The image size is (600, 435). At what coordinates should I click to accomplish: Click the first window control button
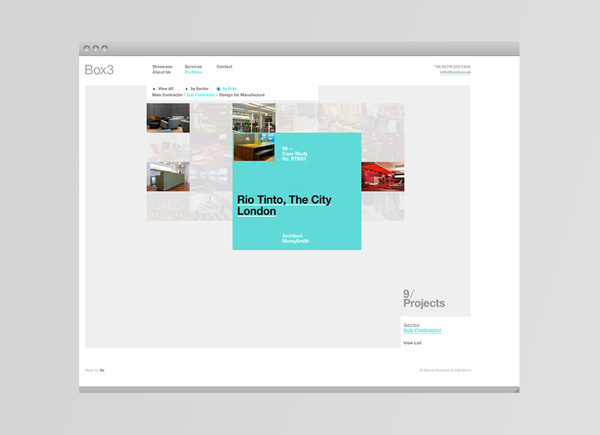coord(87,48)
